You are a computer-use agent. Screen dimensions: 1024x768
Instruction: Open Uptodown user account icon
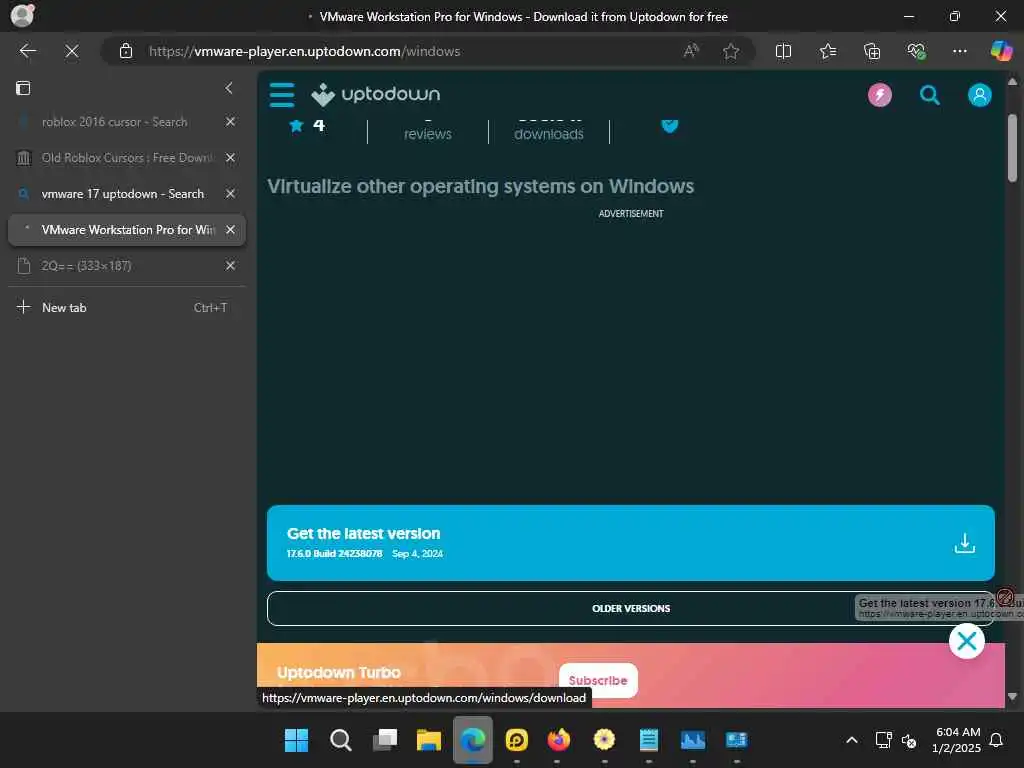point(979,95)
